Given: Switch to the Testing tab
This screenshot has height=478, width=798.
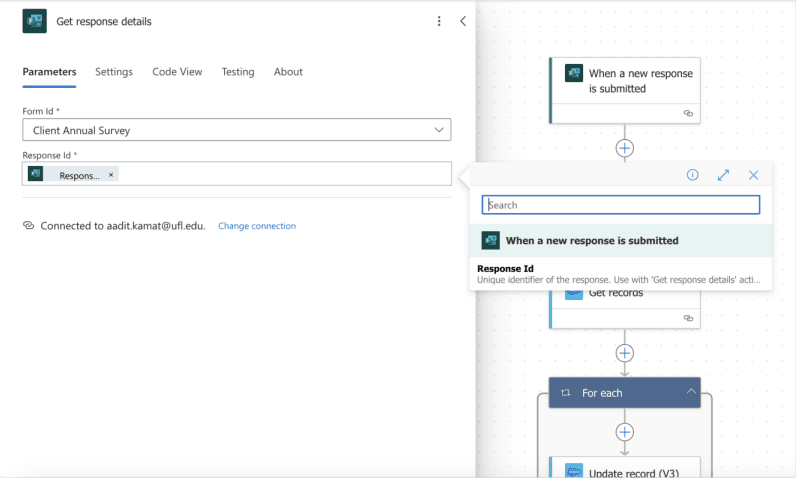Looking at the screenshot, I should coord(238,72).
